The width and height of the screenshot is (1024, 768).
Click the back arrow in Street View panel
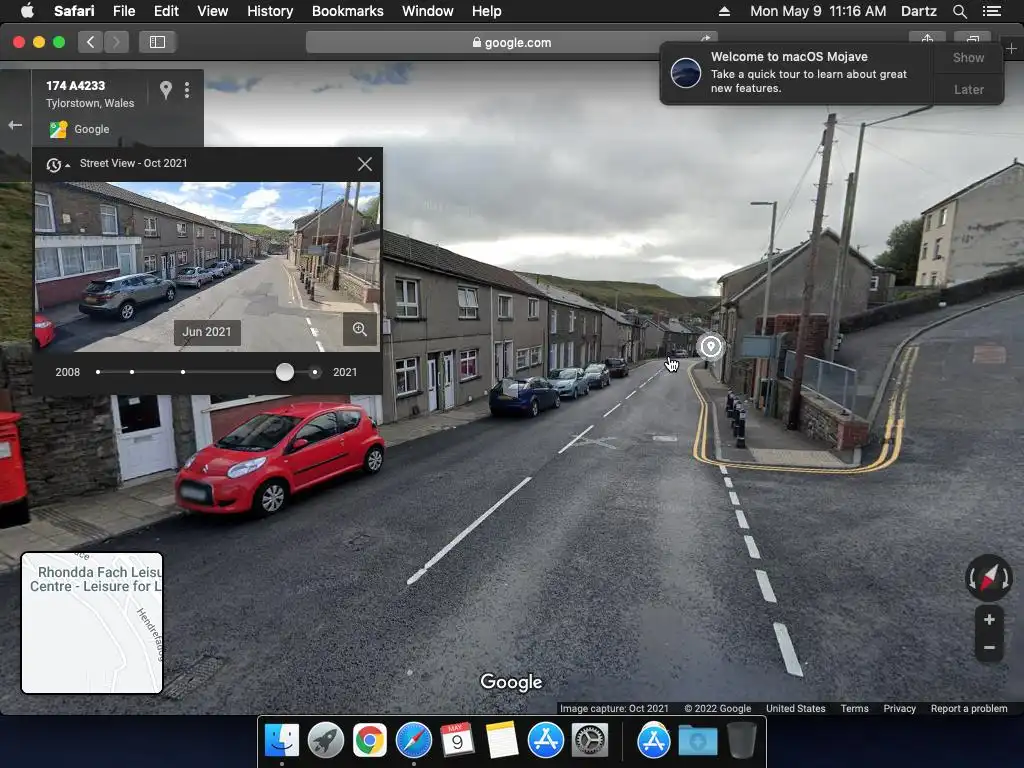pos(15,125)
